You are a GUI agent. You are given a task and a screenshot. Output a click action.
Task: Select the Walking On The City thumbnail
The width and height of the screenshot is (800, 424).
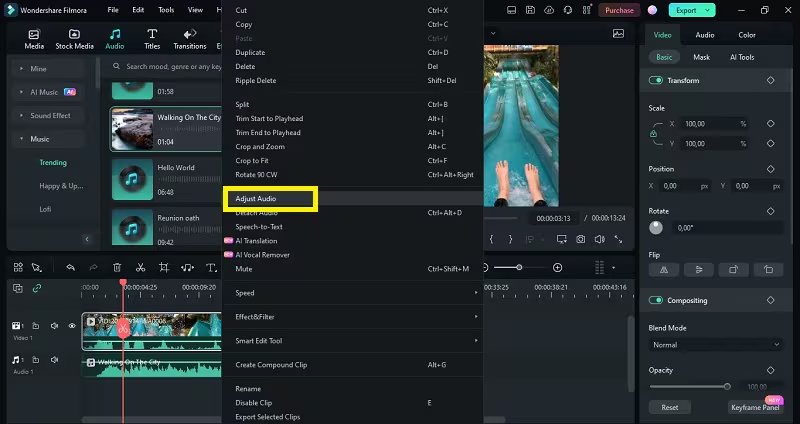(x=132, y=129)
